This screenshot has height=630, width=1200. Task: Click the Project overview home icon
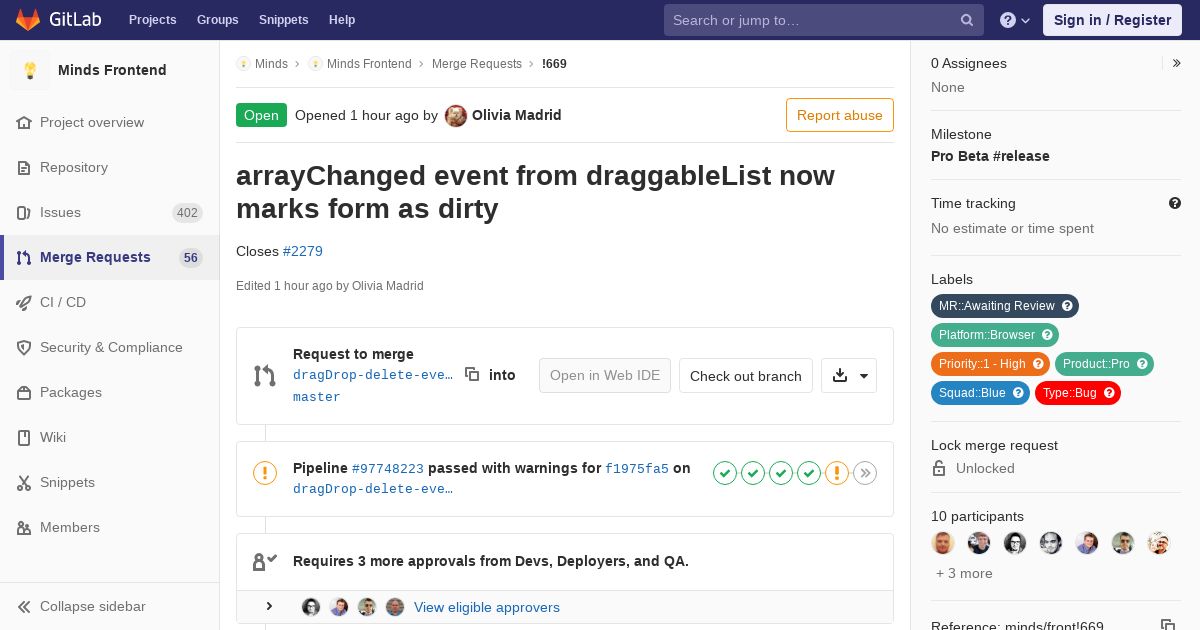coord(24,123)
